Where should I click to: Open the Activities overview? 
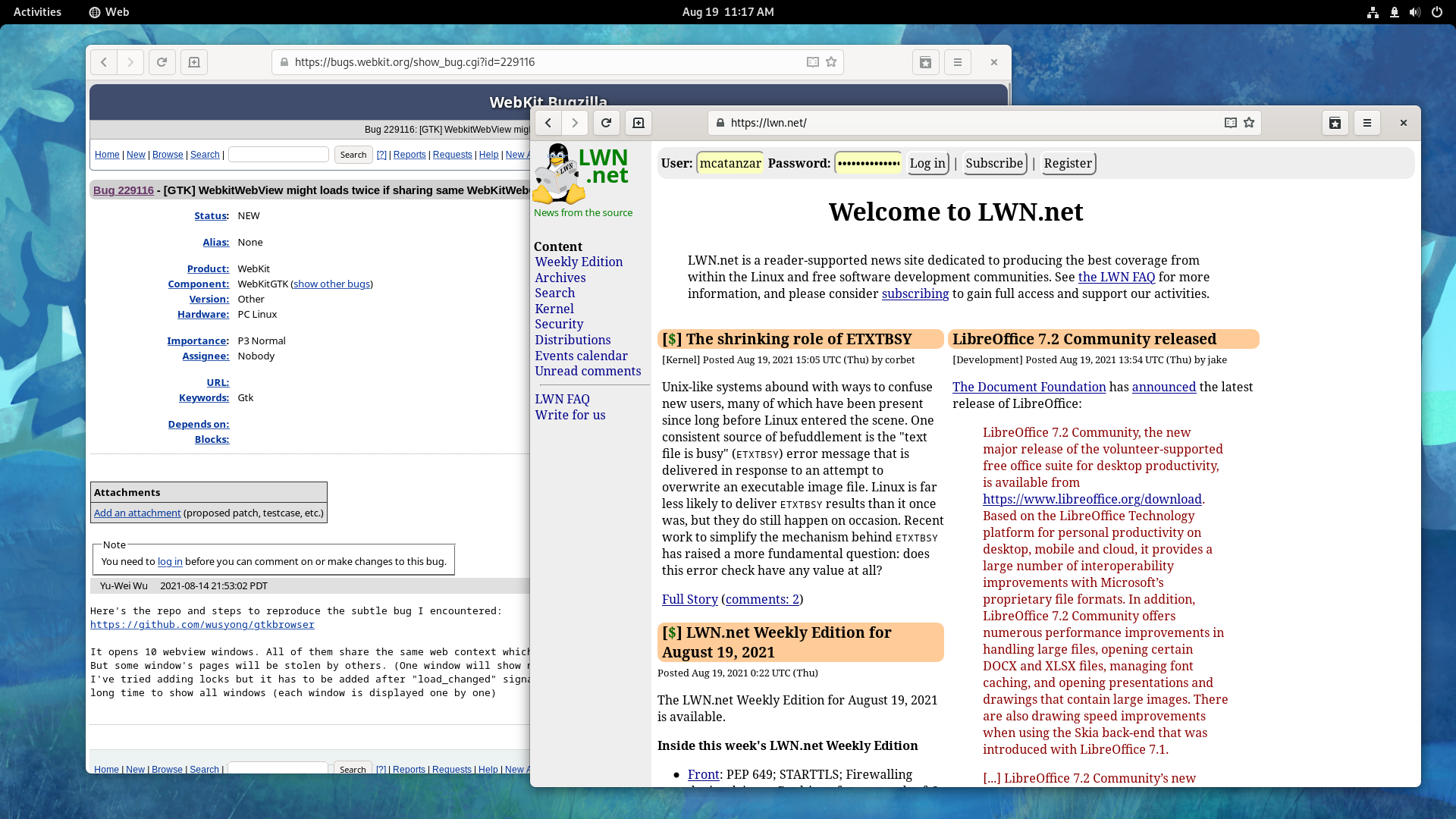point(37,12)
